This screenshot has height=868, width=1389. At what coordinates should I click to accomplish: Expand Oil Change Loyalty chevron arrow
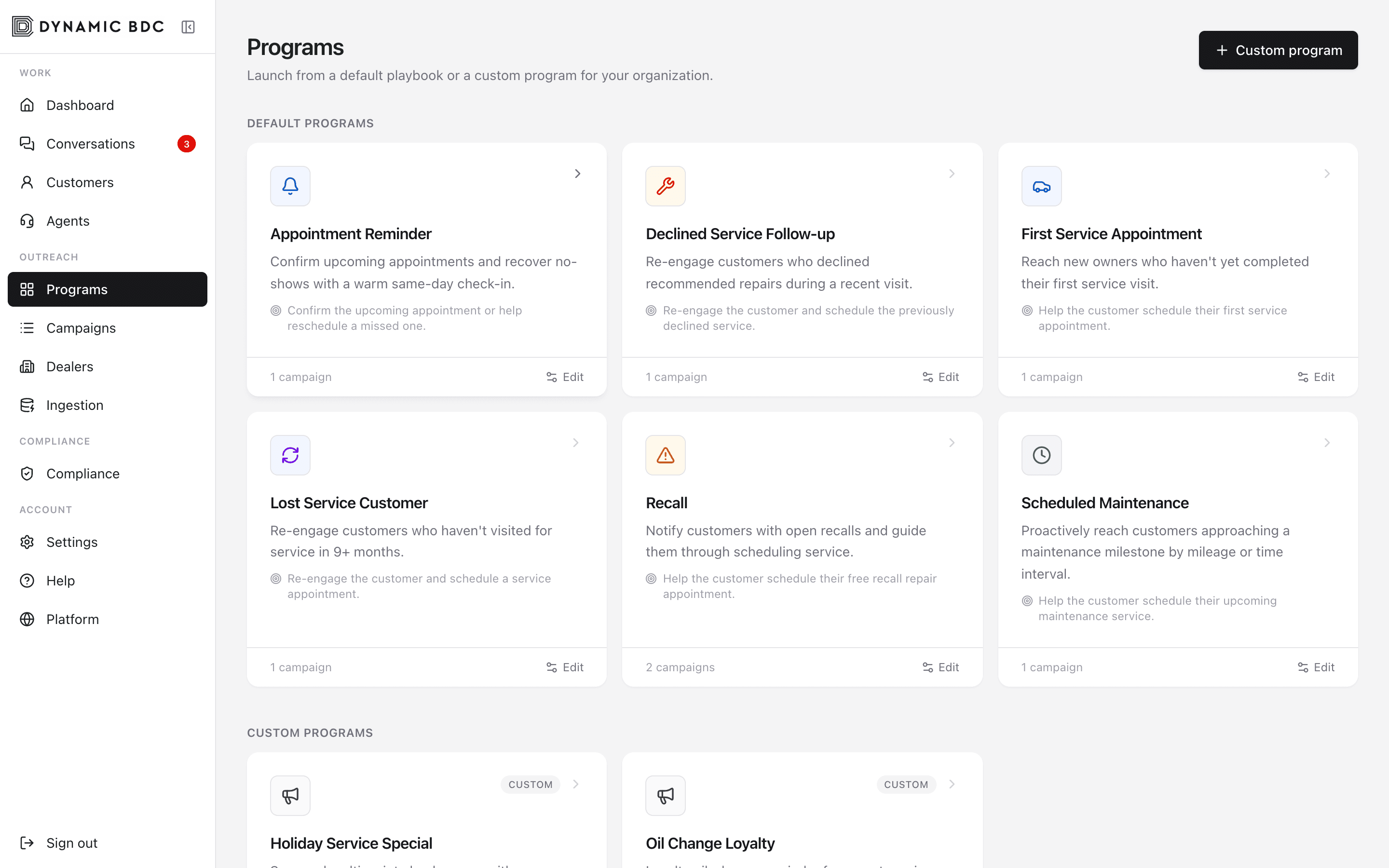[952, 784]
